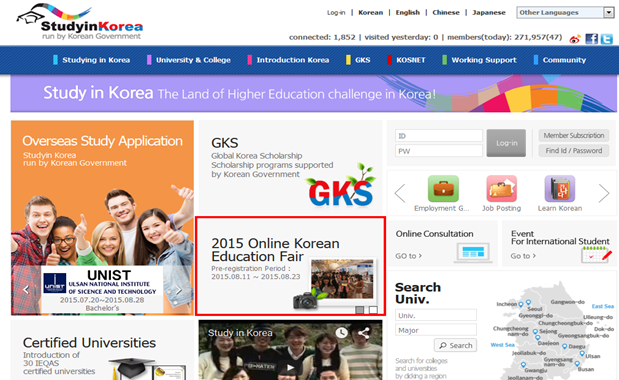619x380 pixels.
Task: Click the share icon on the video
Action: click(x=364, y=333)
